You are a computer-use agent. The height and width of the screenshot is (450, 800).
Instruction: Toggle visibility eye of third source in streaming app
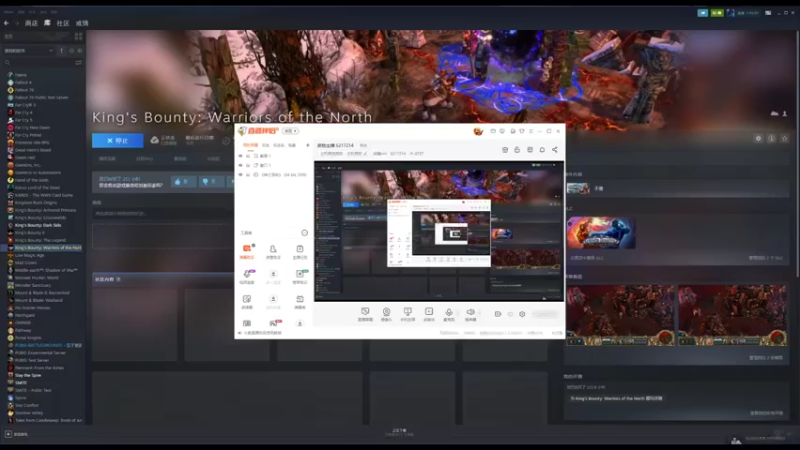tap(241, 174)
